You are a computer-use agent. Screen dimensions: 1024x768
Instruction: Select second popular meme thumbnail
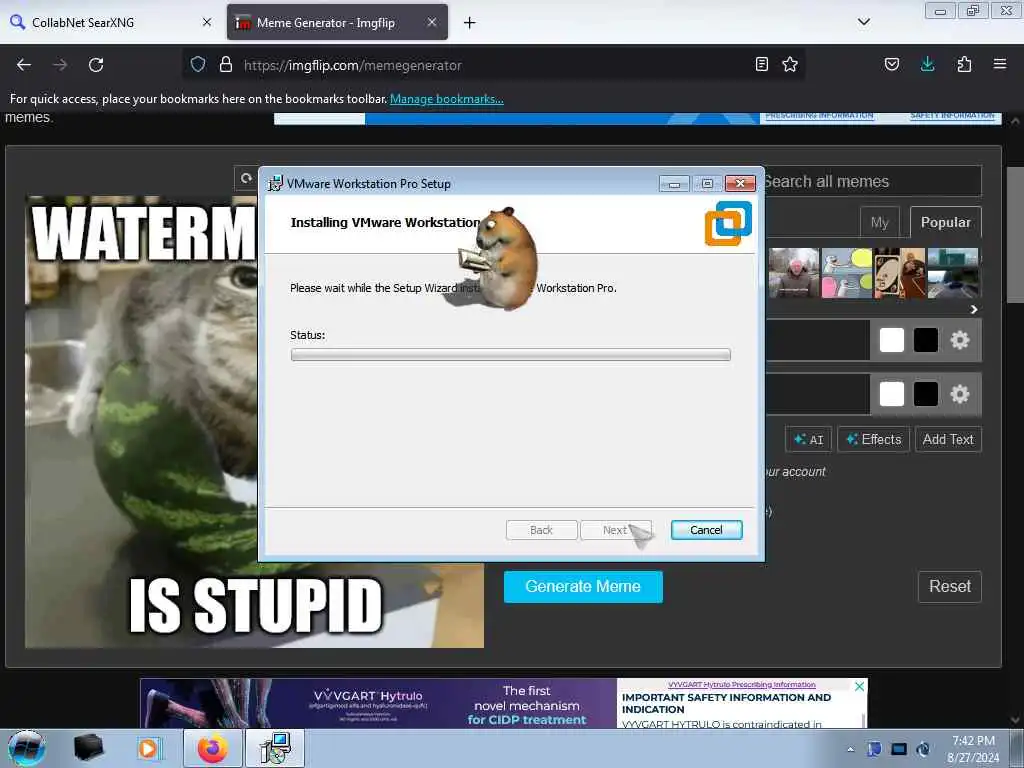tap(847, 273)
